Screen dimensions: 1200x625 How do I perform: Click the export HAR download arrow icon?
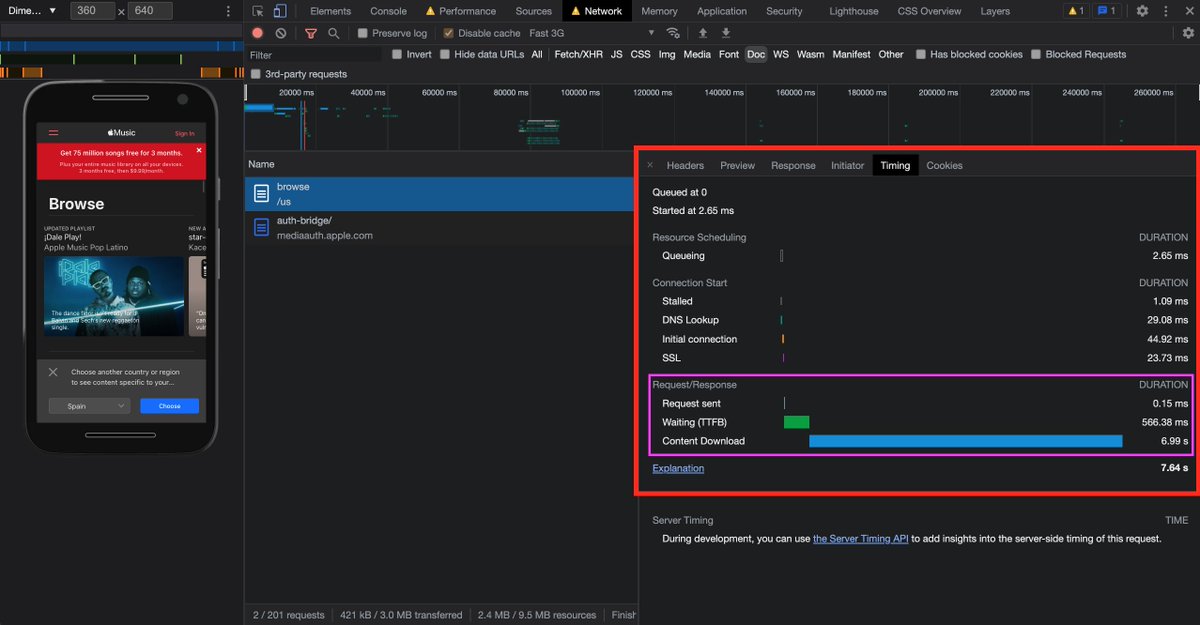[x=726, y=33]
